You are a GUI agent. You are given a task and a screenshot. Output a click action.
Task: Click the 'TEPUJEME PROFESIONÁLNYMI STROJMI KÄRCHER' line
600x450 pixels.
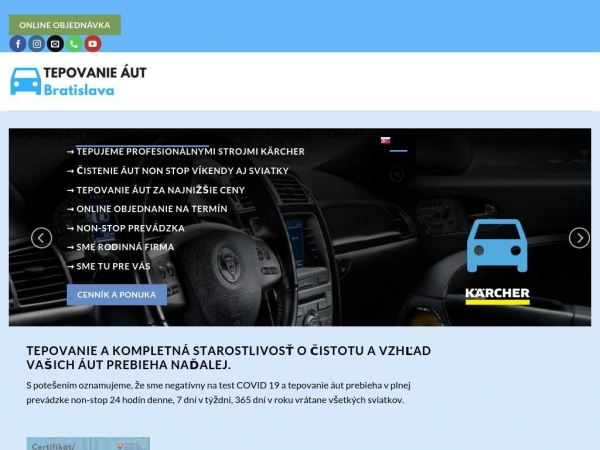(186, 152)
